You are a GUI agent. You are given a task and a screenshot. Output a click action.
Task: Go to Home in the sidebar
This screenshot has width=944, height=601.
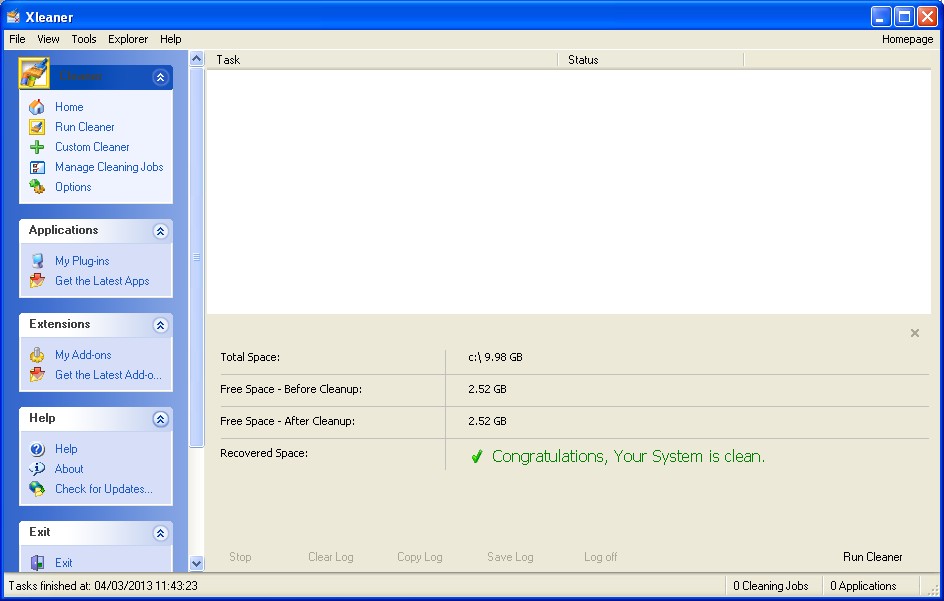69,107
